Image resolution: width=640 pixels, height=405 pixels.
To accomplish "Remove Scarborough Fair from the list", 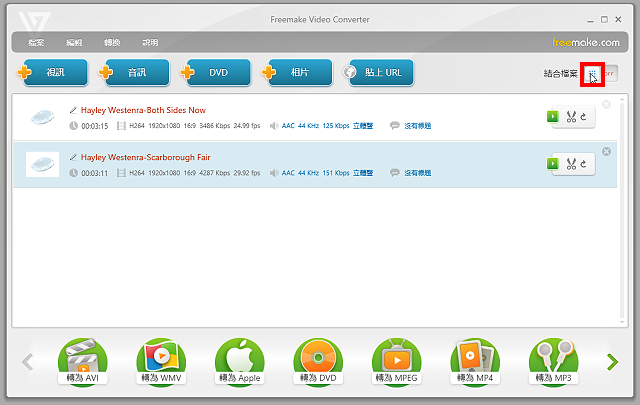I will coord(607,151).
